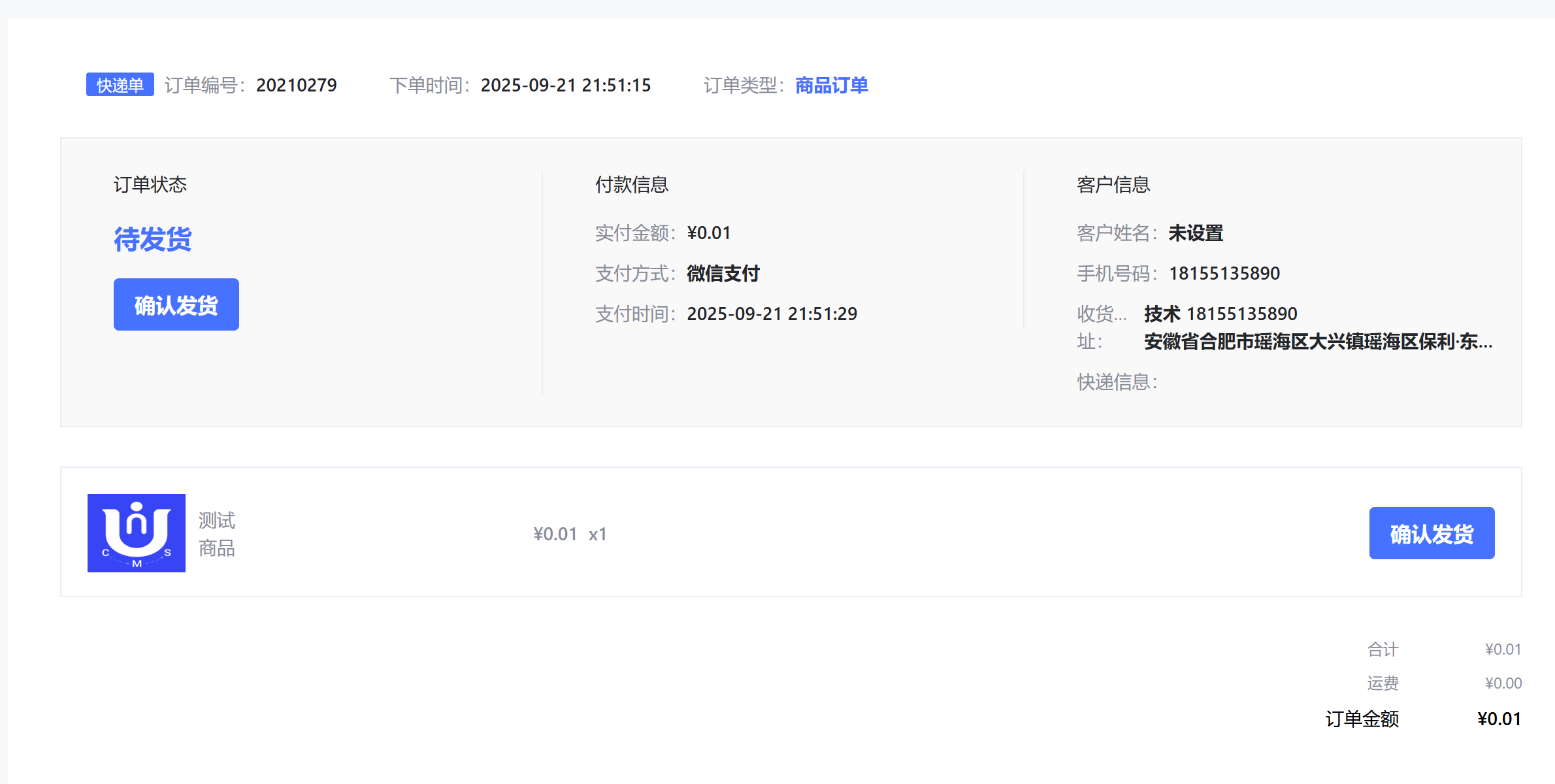Viewport: 1555px width, 784px height.
Task: Click the 待发货 status text
Action: (153, 239)
